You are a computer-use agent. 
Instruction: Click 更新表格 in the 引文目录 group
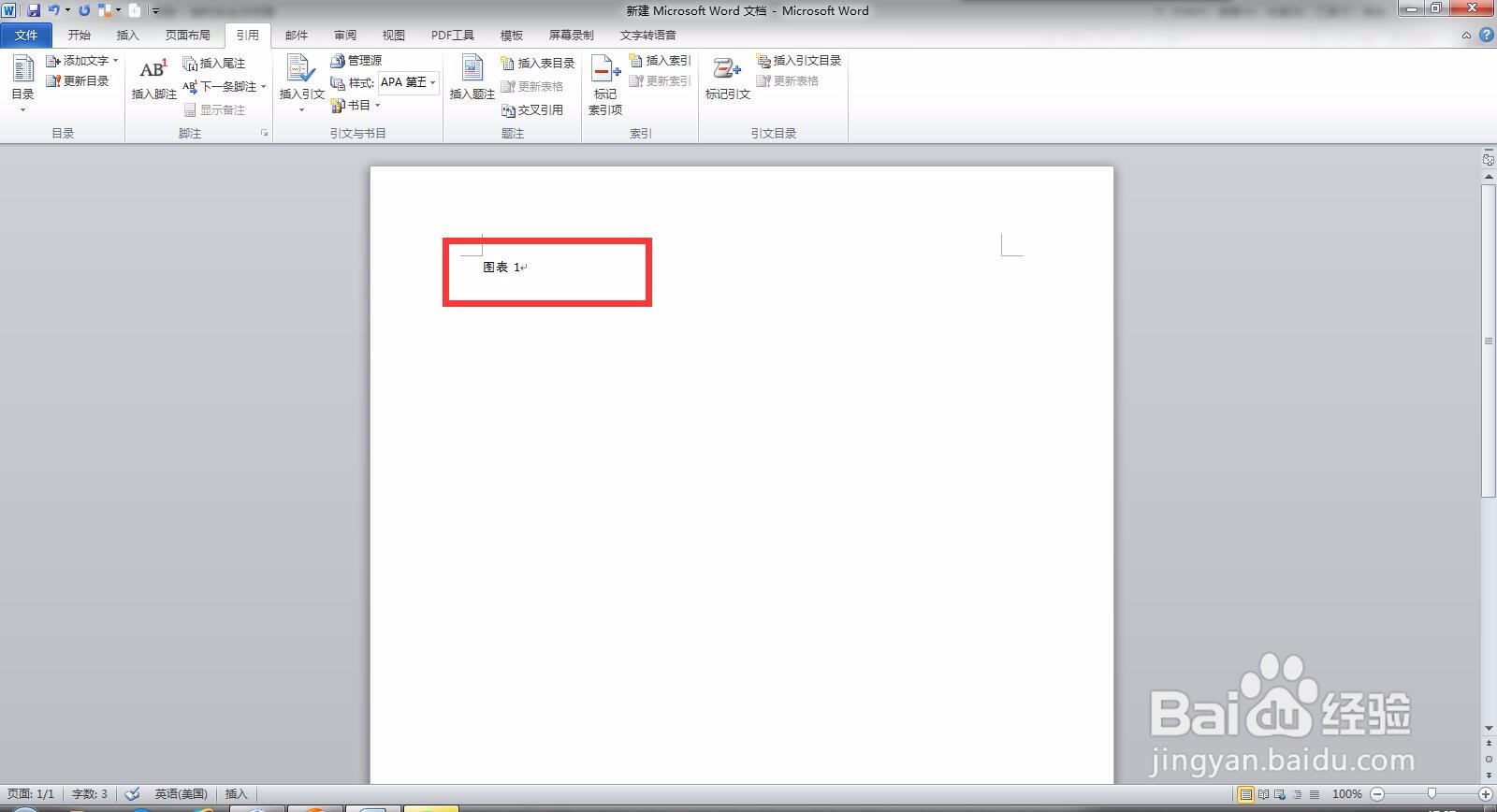[x=788, y=81]
